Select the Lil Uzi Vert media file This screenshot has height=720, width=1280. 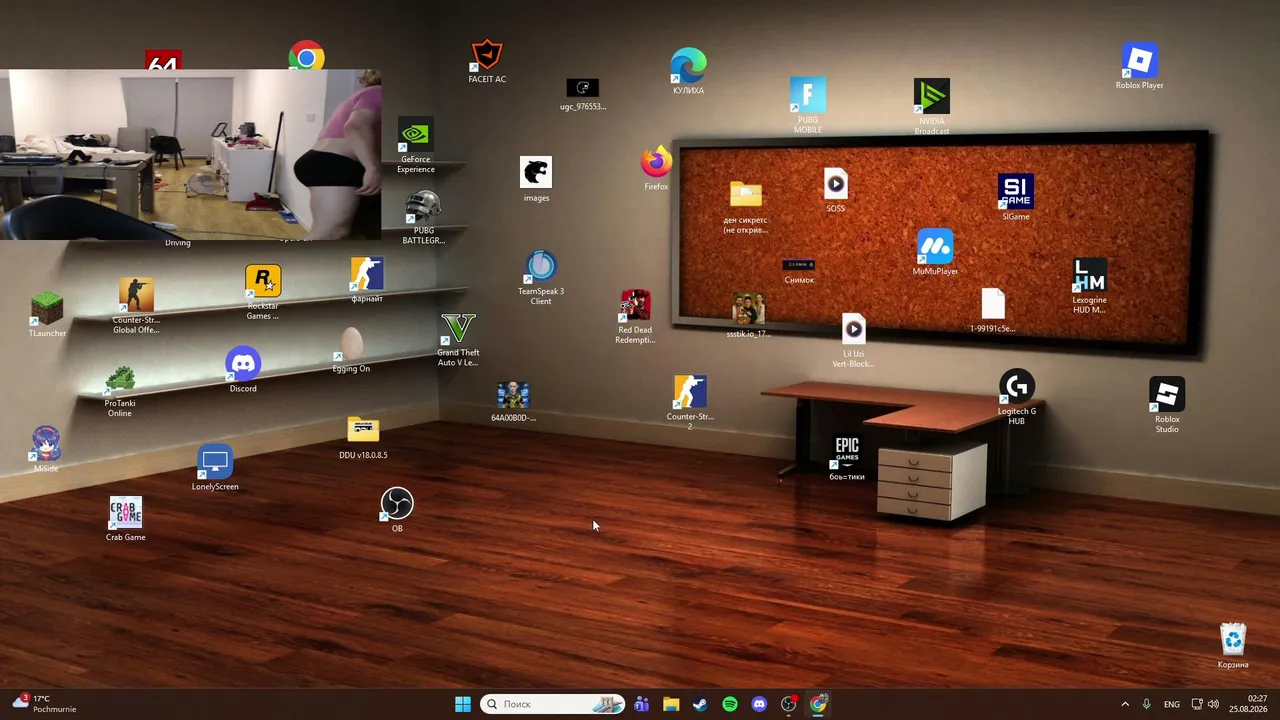point(853,341)
